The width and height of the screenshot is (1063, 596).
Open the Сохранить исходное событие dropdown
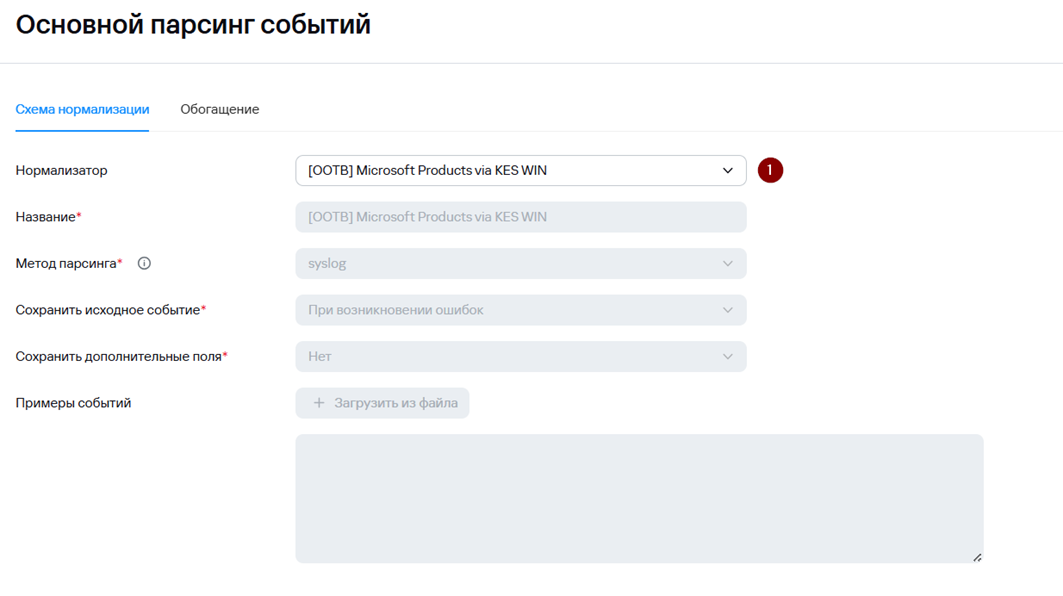521,310
